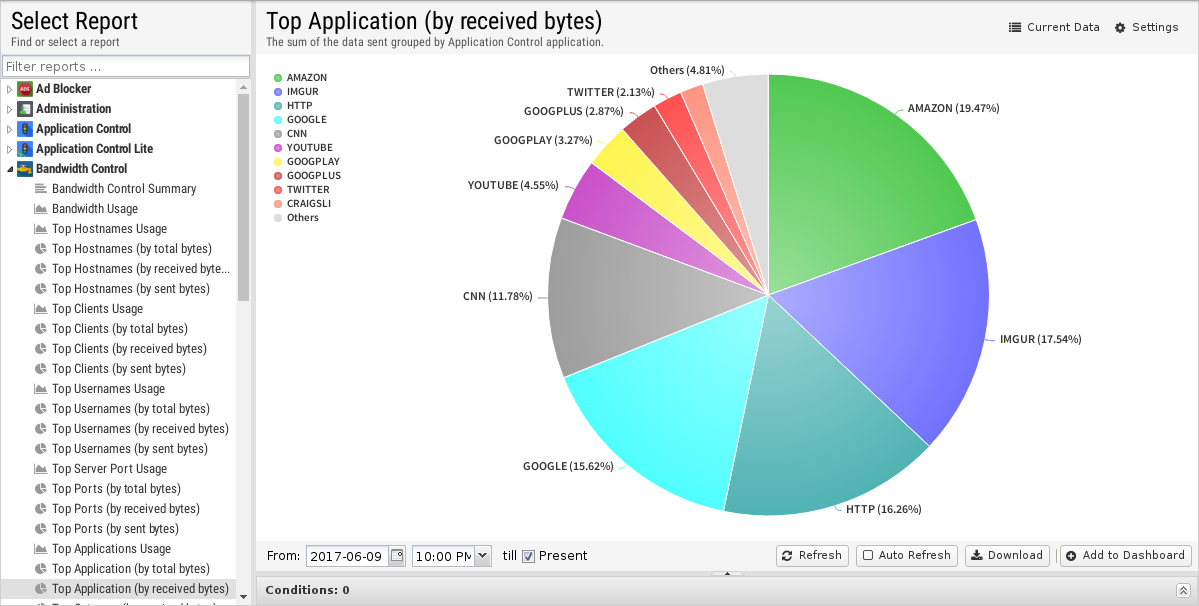The height and width of the screenshot is (606, 1199).
Task: Toggle YOUTUBE legend color marker
Action: [278, 147]
